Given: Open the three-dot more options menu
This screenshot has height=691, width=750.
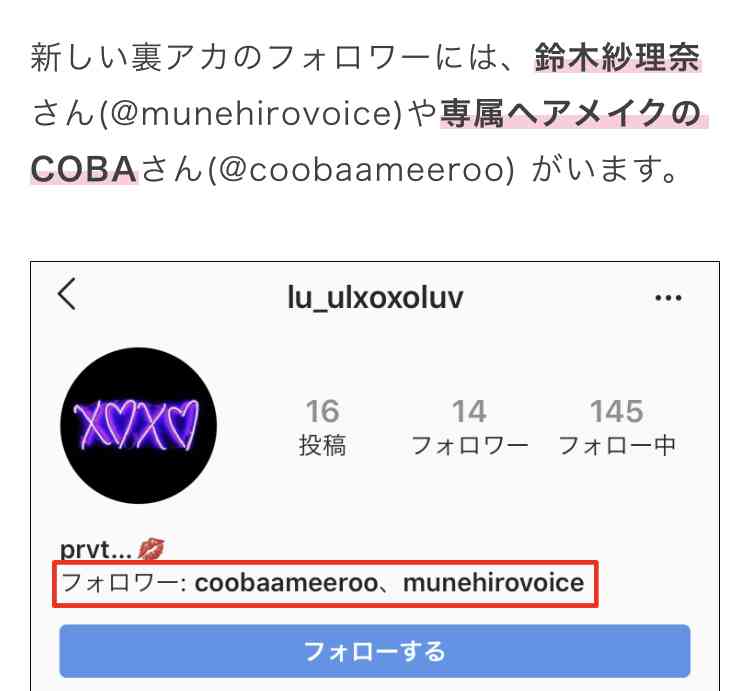Looking at the screenshot, I should pos(668,298).
